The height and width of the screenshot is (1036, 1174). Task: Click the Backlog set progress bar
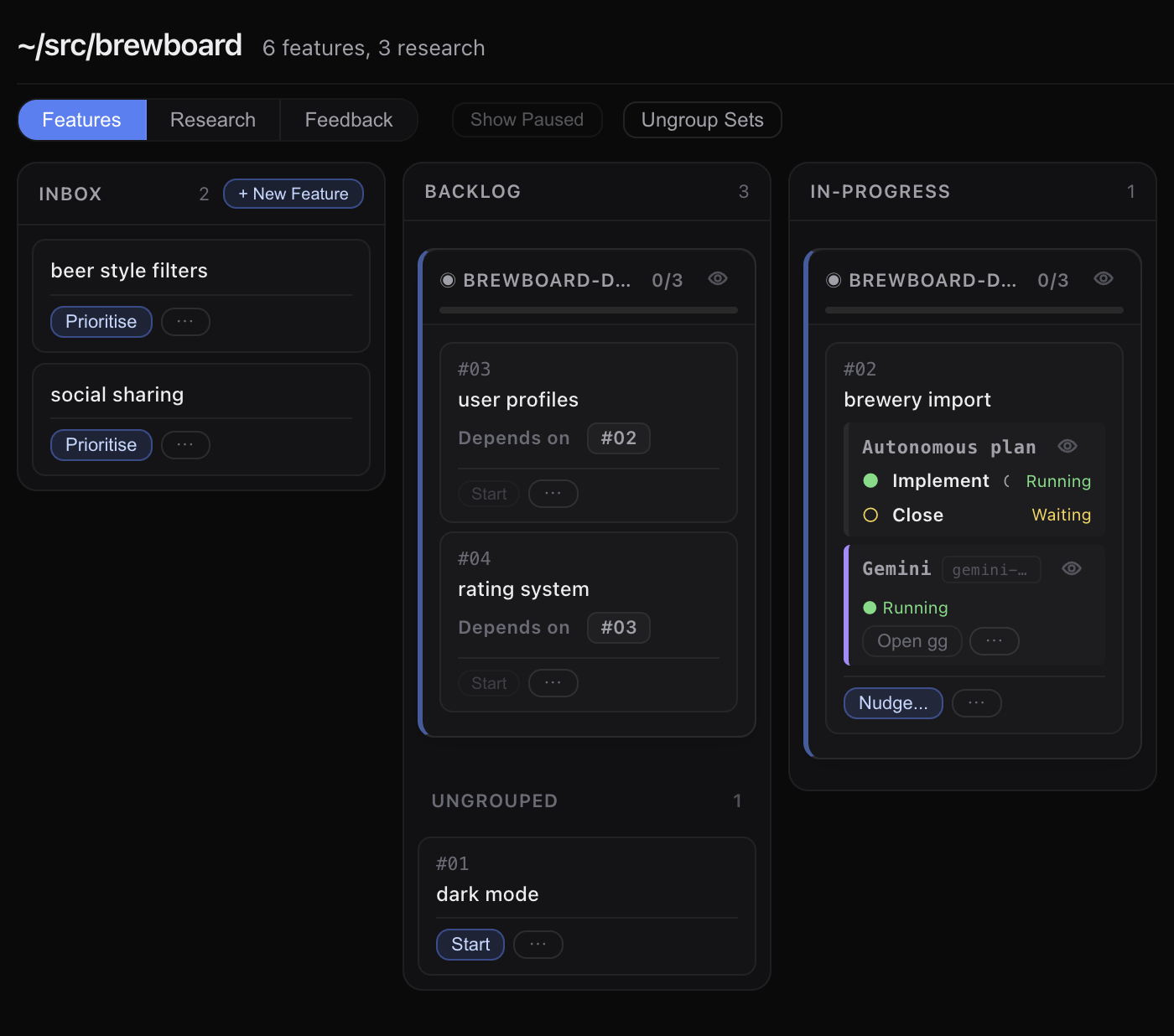pos(588,310)
